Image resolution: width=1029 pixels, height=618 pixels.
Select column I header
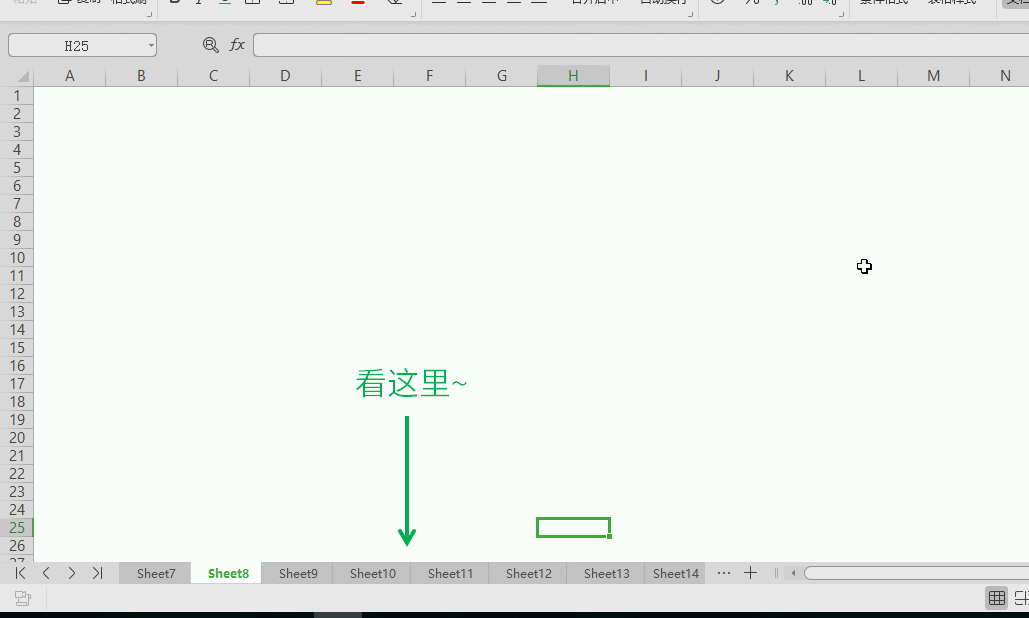(x=646, y=76)
